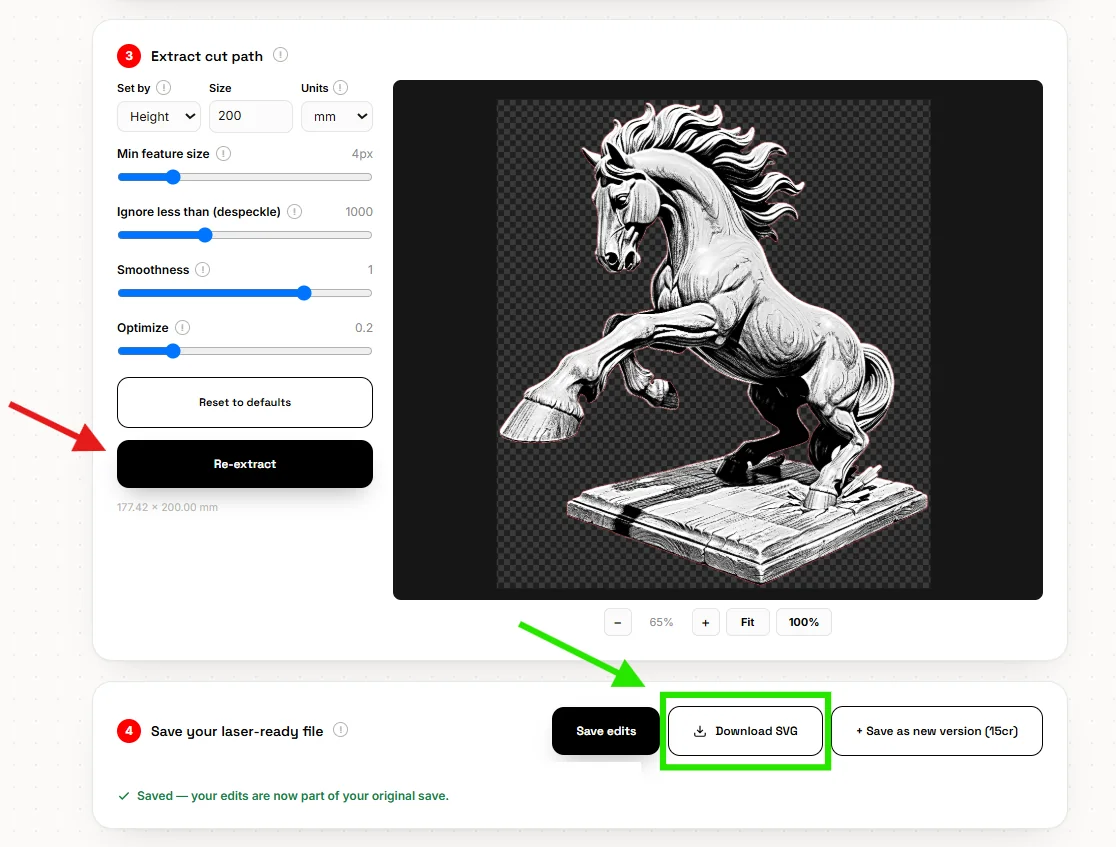Click the Units info icon

click(x=341, y=88)
